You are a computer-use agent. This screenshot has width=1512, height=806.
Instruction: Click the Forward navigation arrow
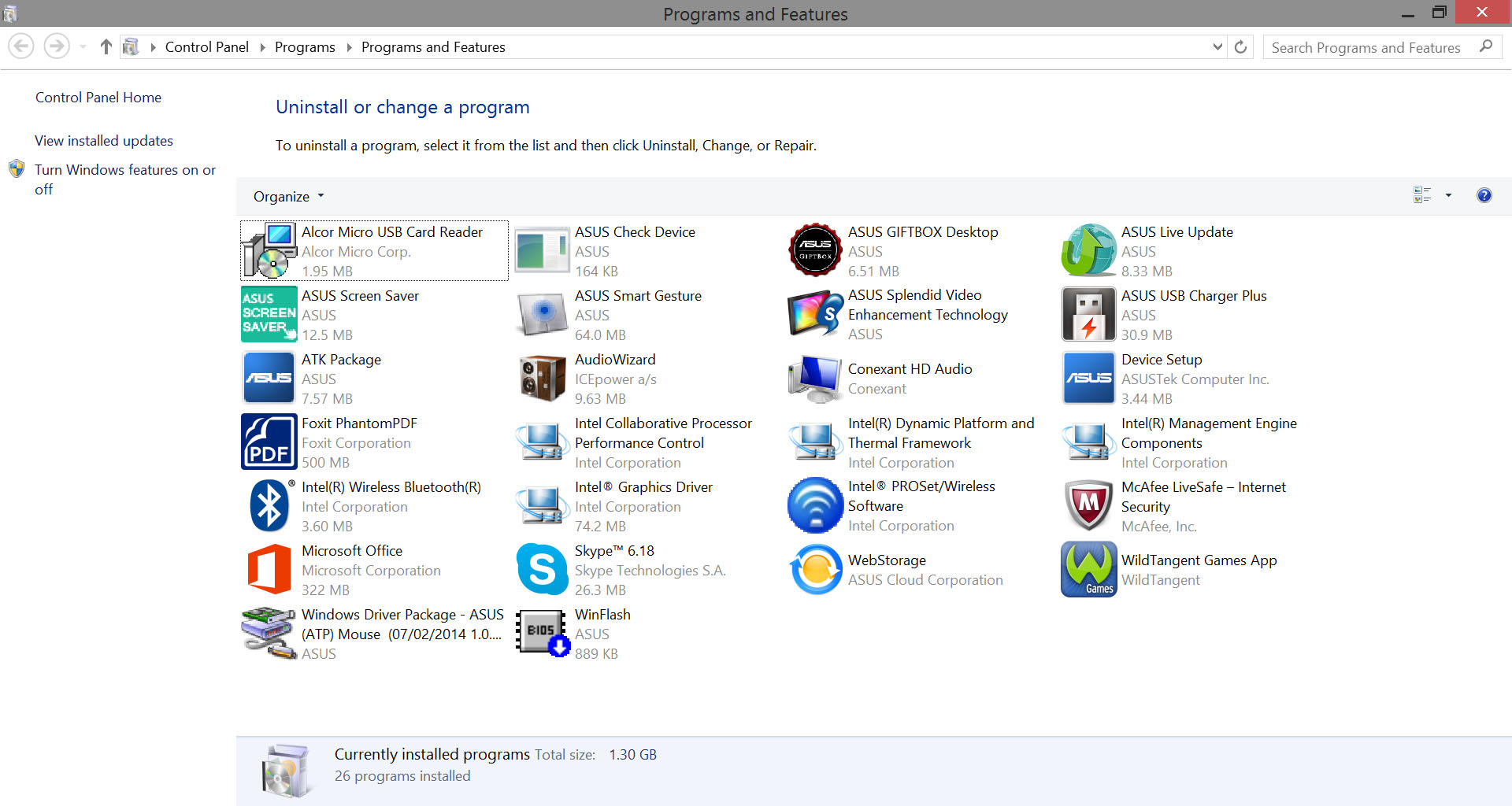click(56, 46)
